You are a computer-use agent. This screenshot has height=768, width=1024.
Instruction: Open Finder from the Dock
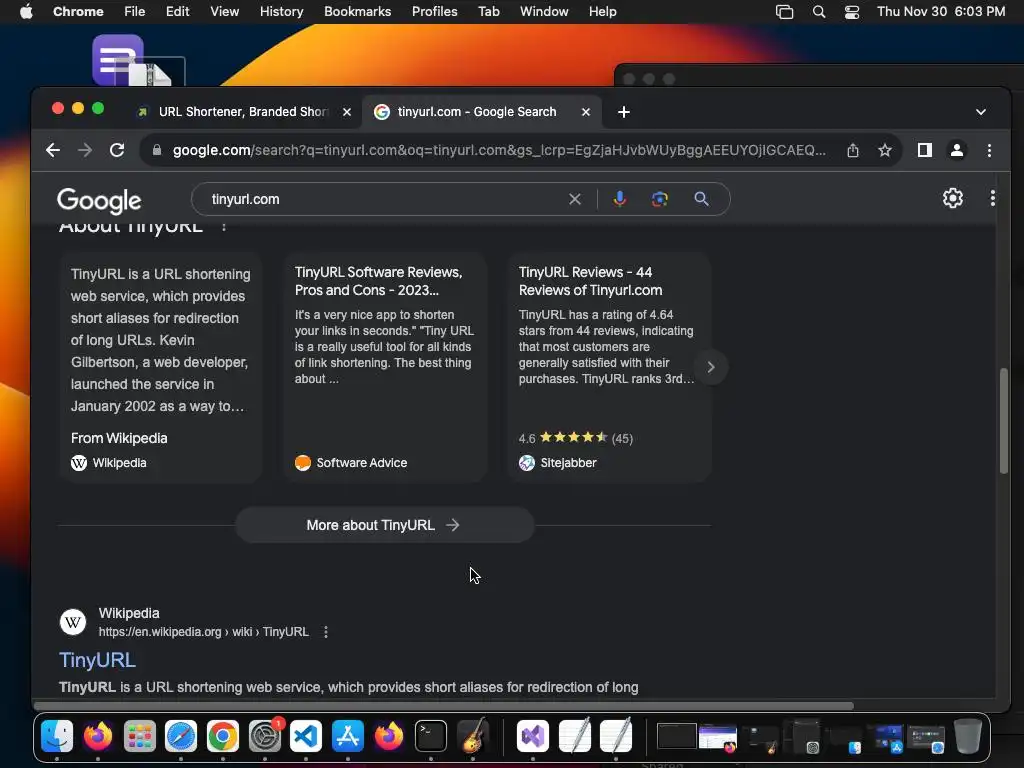[57, 736]
